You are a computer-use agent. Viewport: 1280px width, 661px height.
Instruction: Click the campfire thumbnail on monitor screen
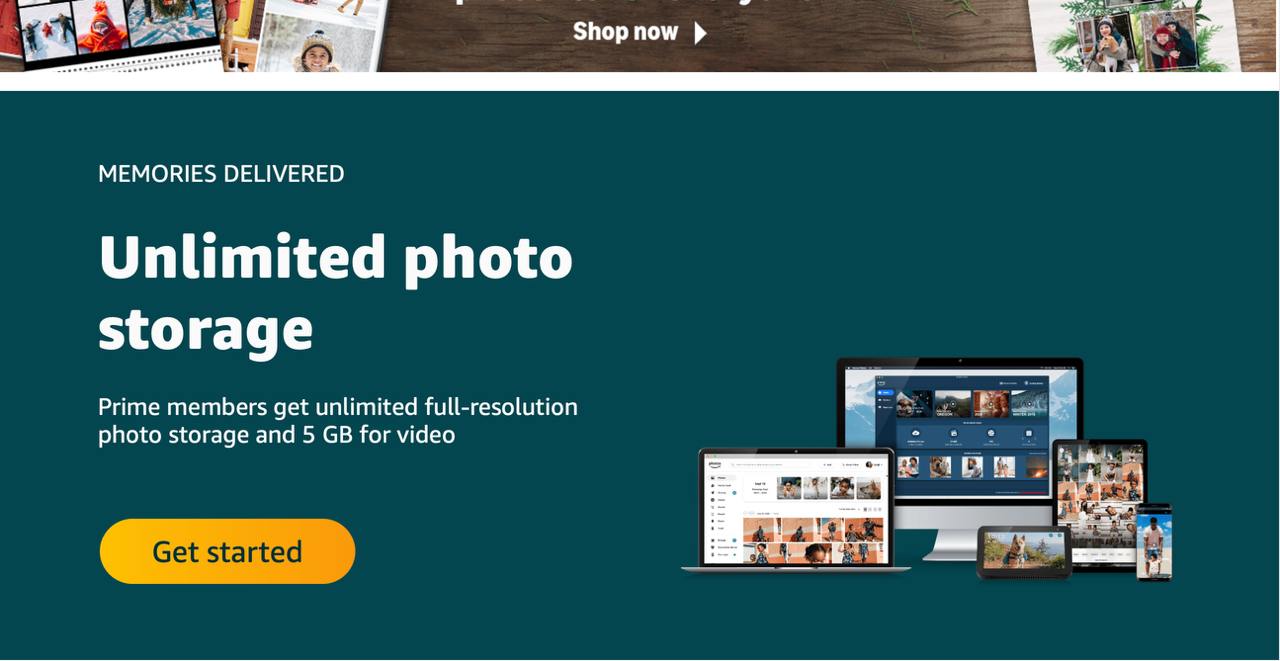(1037, 467)
